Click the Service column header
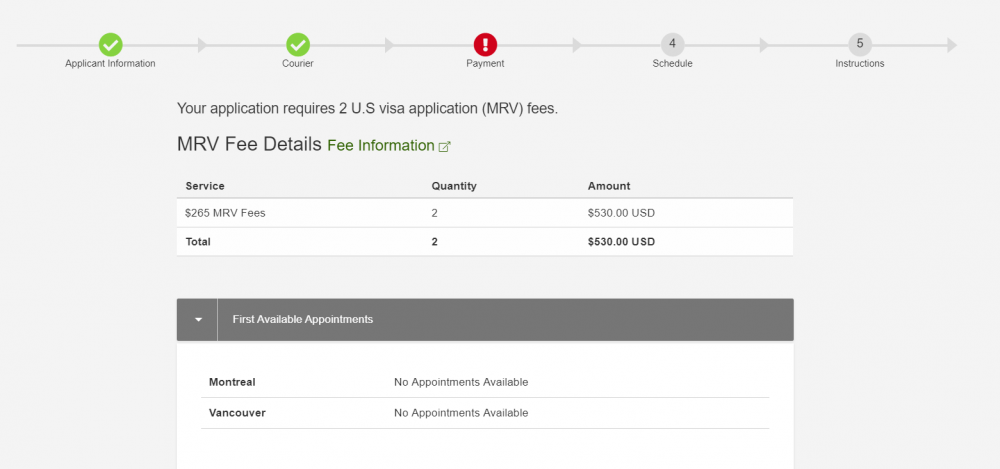 [205, 186]
